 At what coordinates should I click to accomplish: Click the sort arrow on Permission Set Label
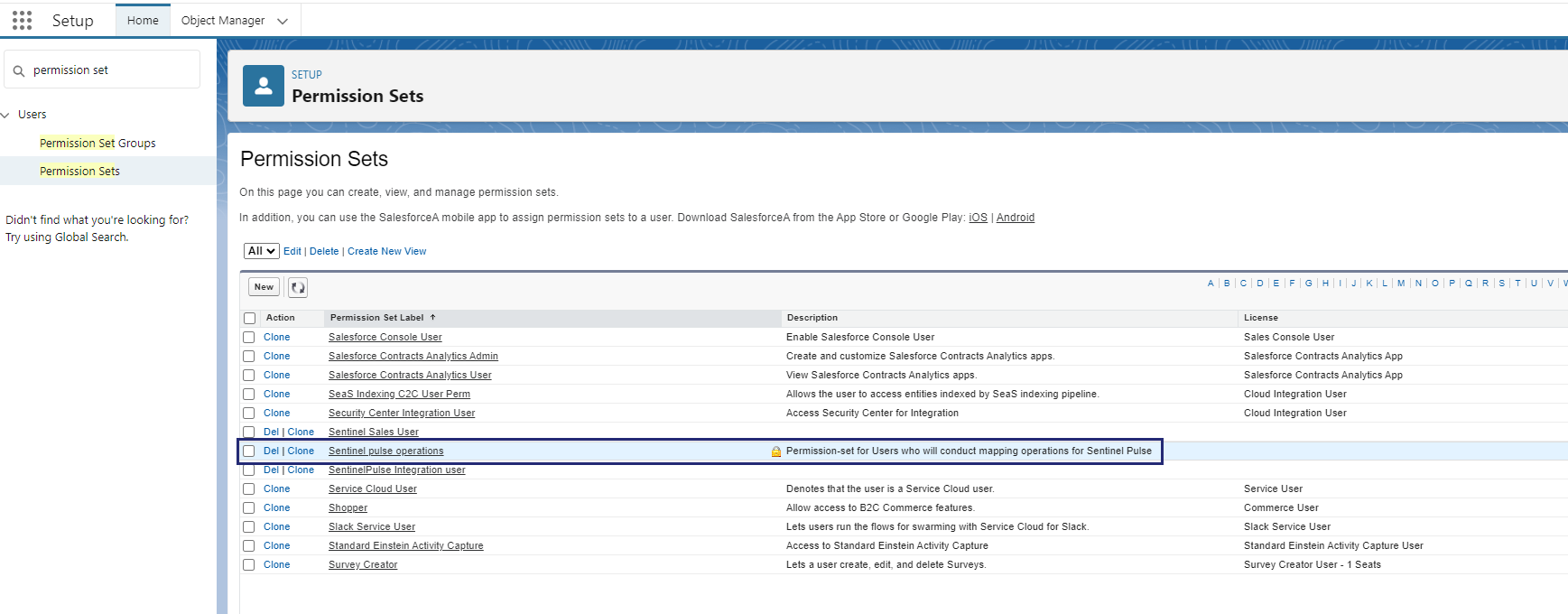click(x=433, y=318)
